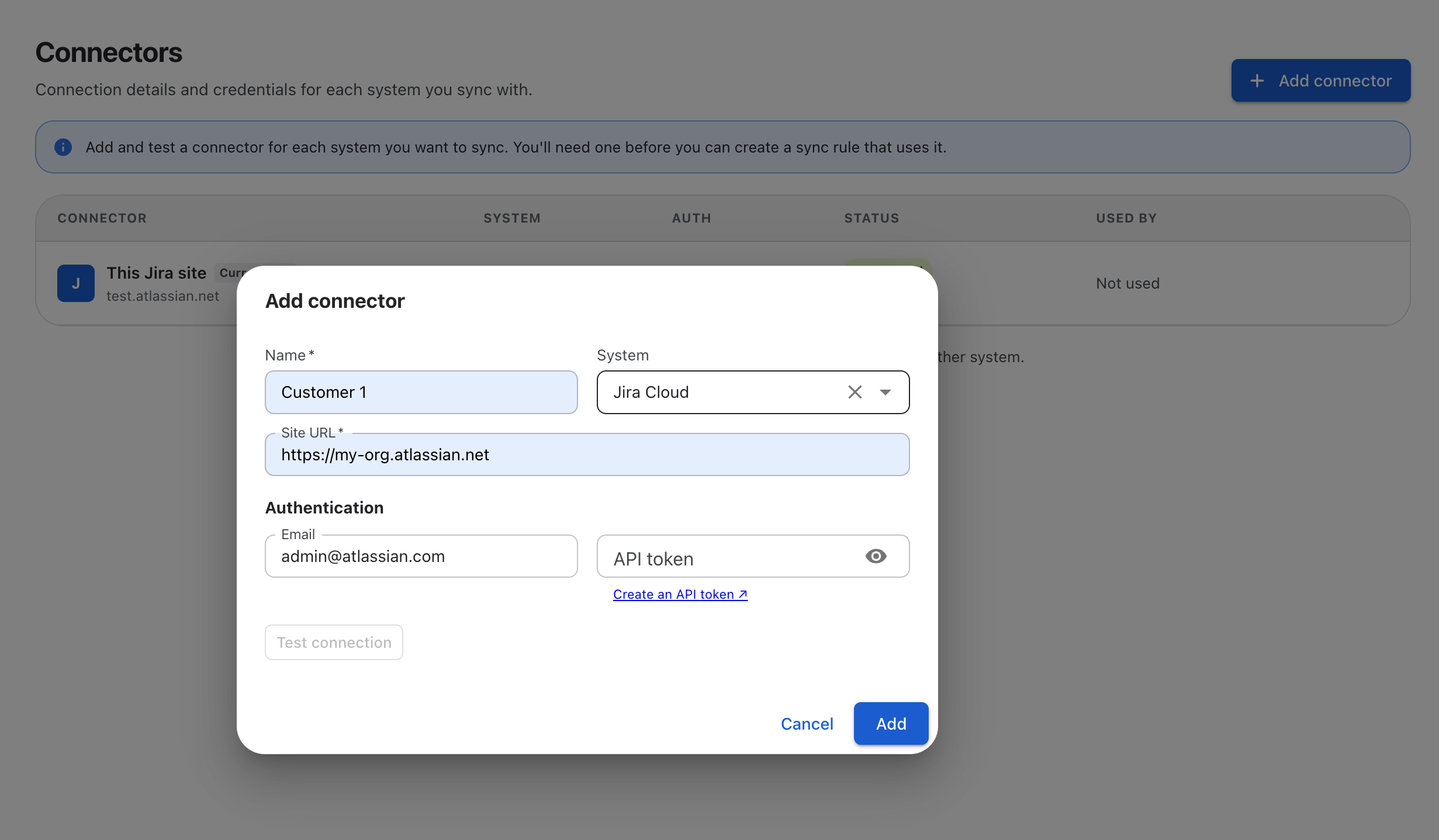Click the STATUS column header

click(871, 218)
